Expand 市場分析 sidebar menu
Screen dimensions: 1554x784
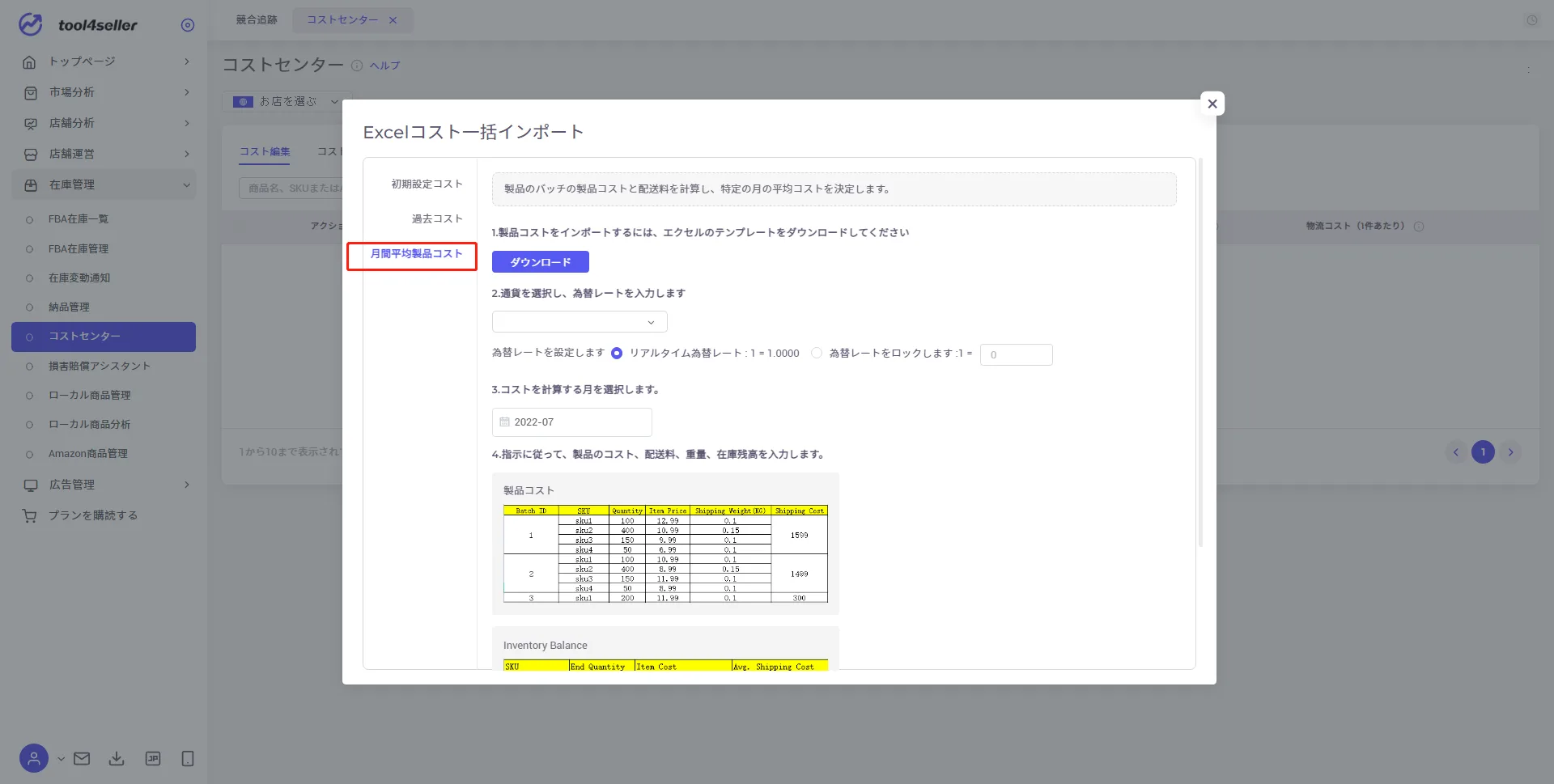pyautogui.click(x=105, y=92)
